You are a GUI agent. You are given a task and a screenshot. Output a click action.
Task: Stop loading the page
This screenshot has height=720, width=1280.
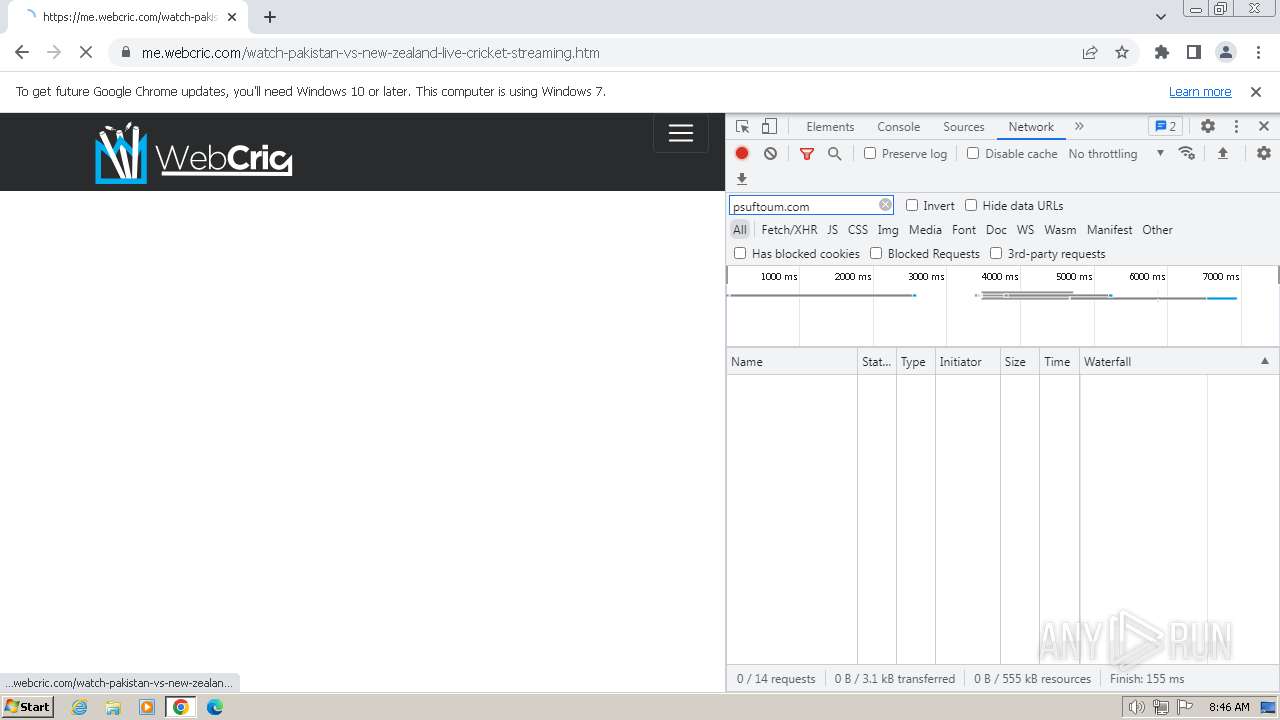pyautogui.click(x=86, y=53)
